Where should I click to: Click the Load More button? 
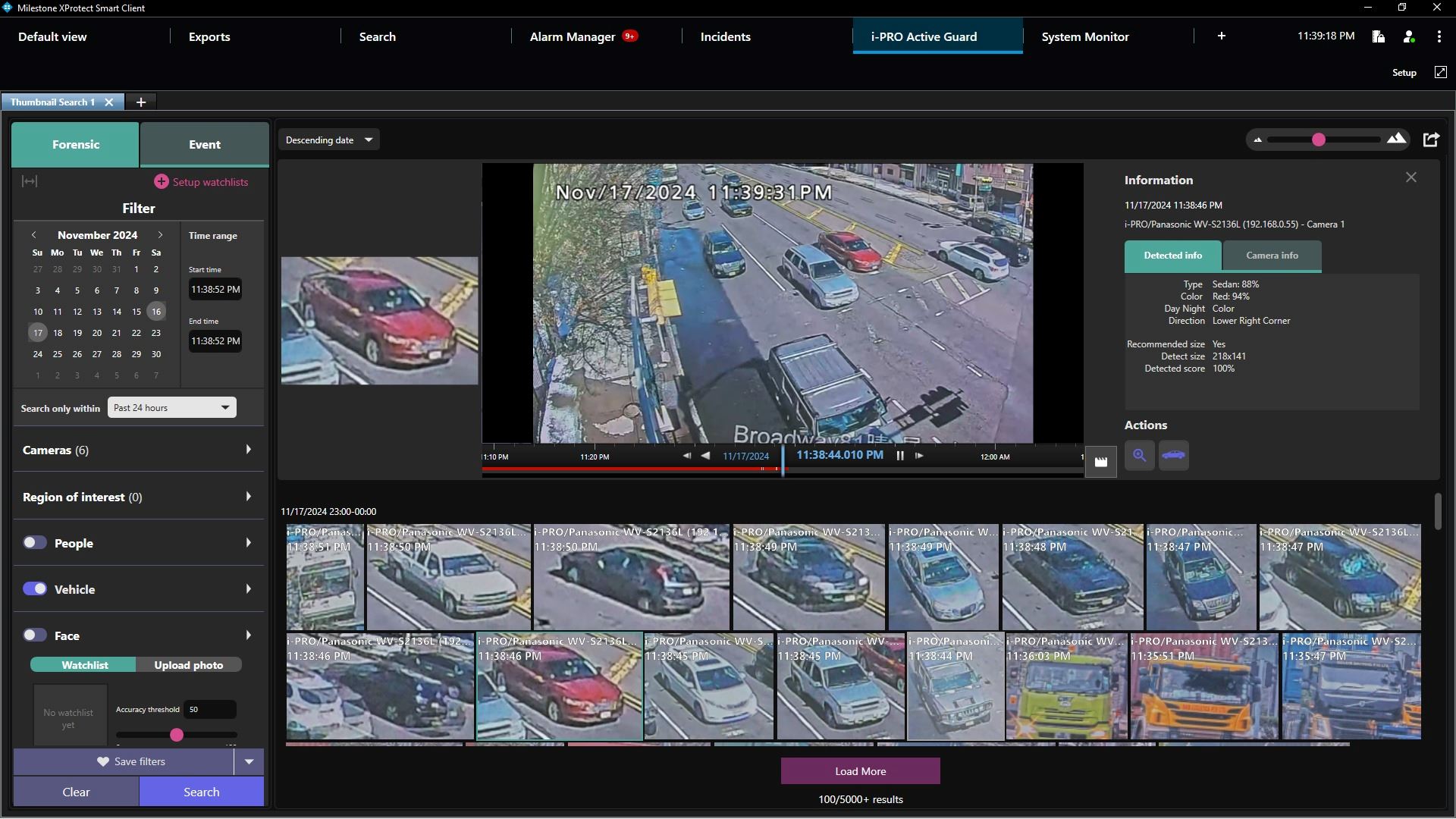[x=860, y=771]
